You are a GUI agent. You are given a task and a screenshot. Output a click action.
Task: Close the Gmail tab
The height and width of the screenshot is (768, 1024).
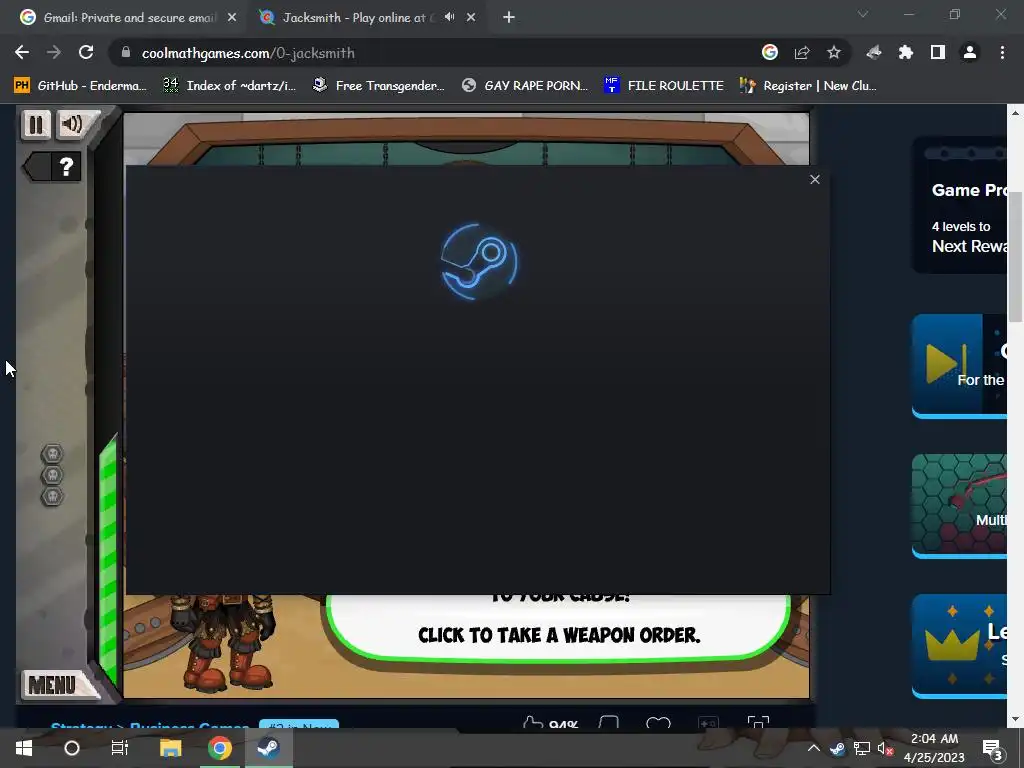(x=232, y=18)
